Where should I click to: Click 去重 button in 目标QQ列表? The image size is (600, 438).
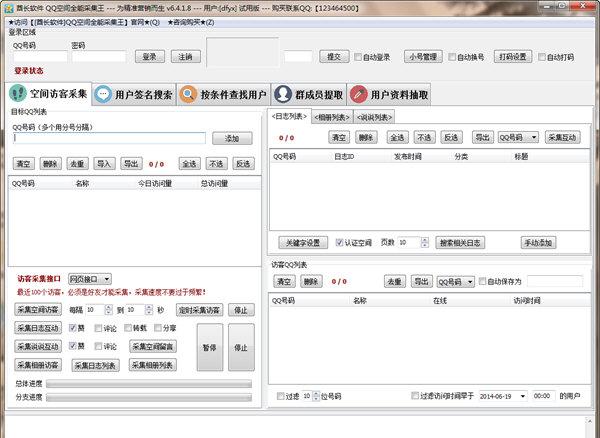point(77,164)
